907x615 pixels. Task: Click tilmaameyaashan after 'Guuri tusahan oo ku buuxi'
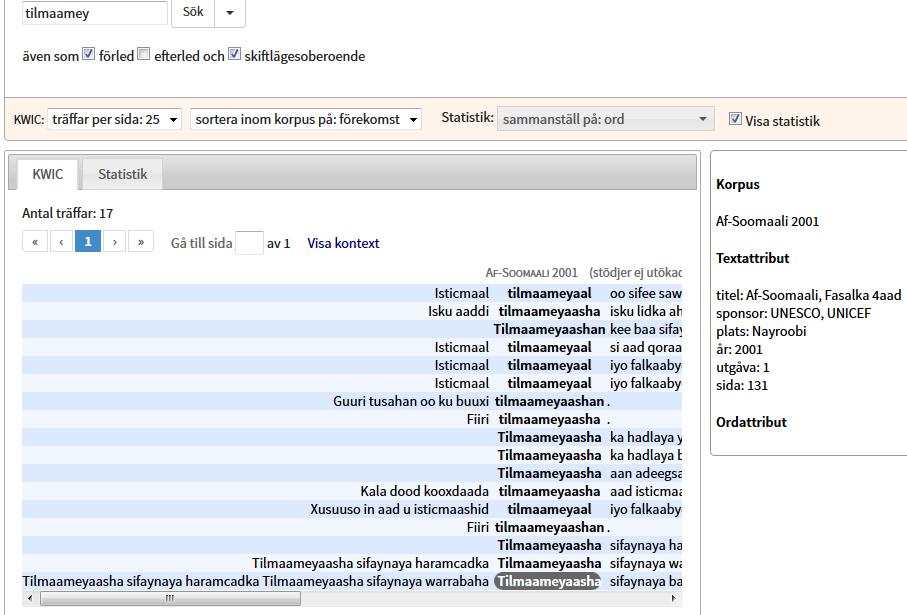tap(549, 401)
